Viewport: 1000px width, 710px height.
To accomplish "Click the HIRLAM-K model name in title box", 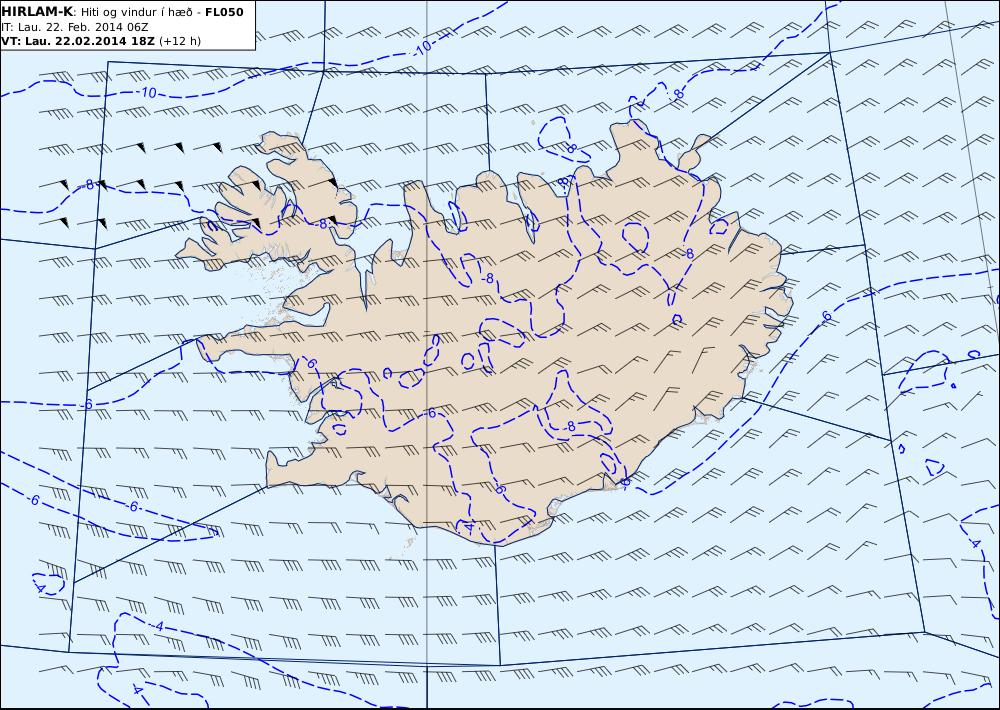I will pos(37,12).
